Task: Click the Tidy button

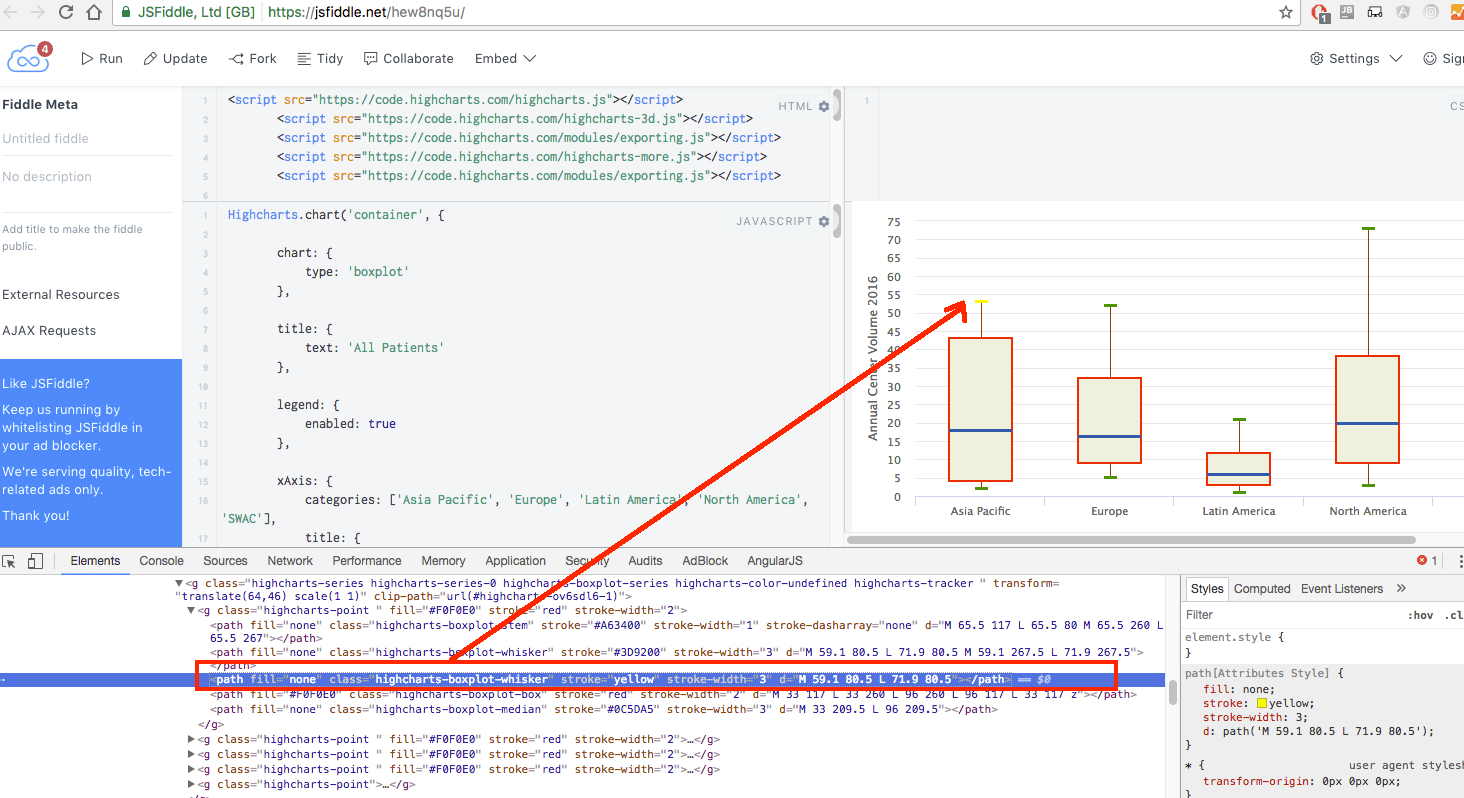Action: [319, 58]
